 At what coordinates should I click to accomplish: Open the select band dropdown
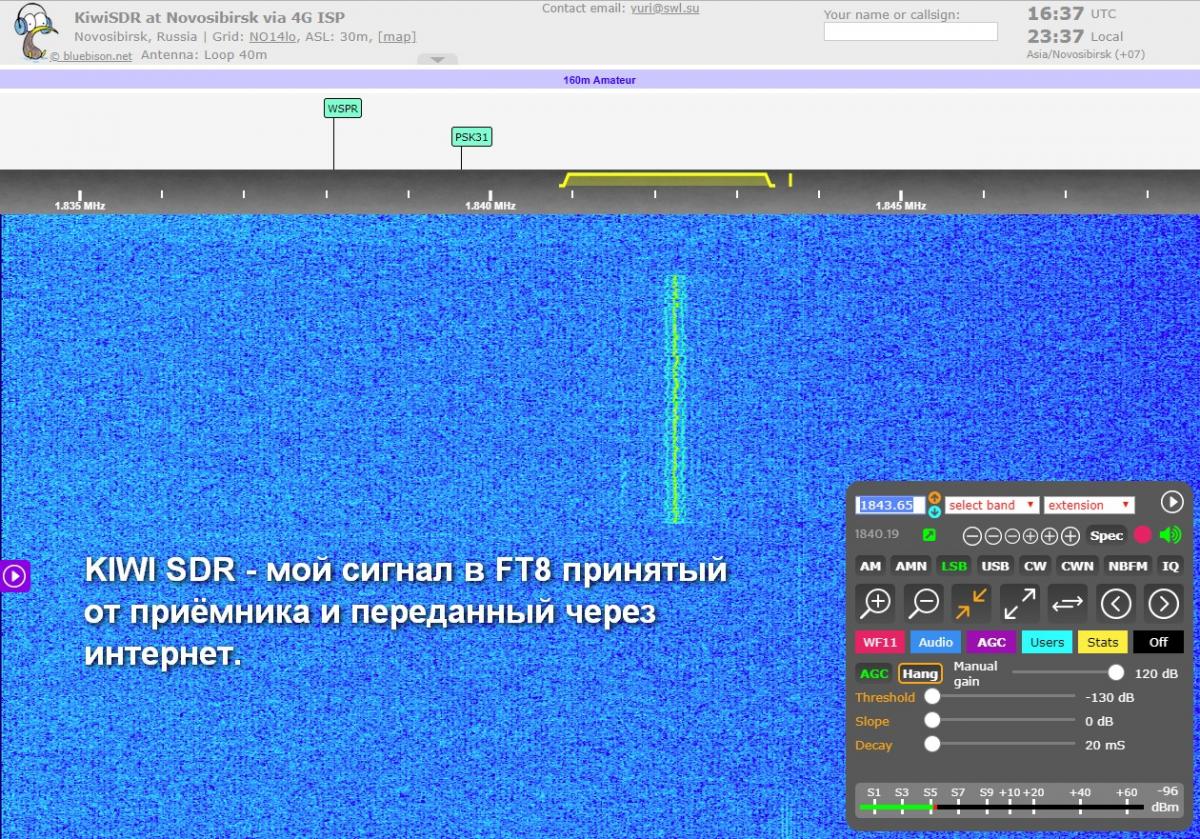click(x=992, y=505)
